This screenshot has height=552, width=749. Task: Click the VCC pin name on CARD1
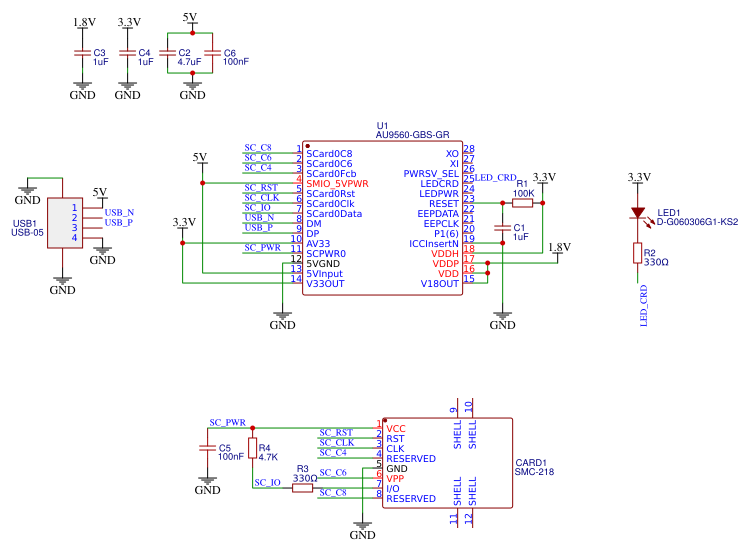[x=396, y=429]
